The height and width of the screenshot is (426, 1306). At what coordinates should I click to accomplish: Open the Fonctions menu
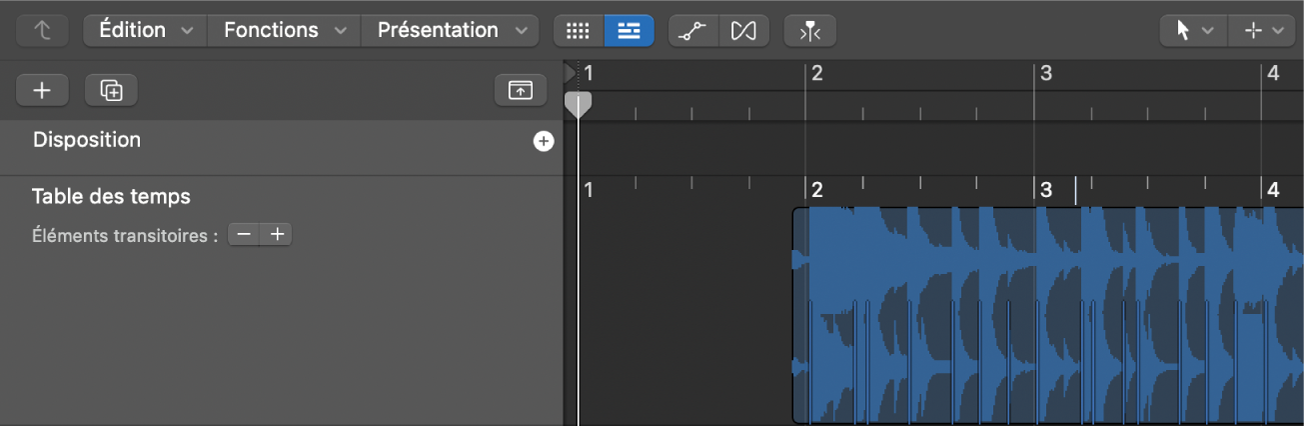pyautogui.click(x=284, y=31)
